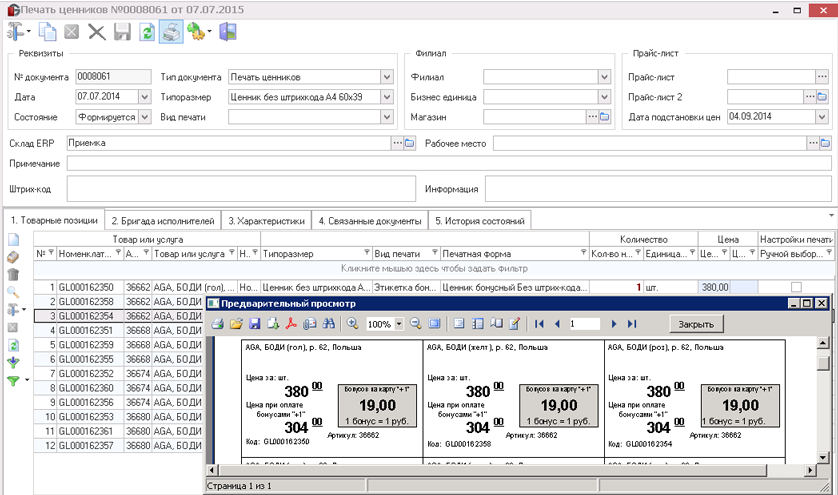This screenshot has width=838, height=495.
Task: Open the Дата подстановки цен dropdown
Action: (822, 117)
